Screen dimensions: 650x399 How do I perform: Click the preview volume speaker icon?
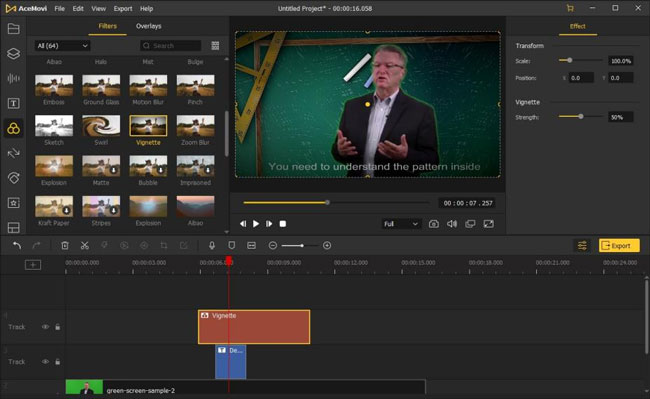tap(452, 224)
